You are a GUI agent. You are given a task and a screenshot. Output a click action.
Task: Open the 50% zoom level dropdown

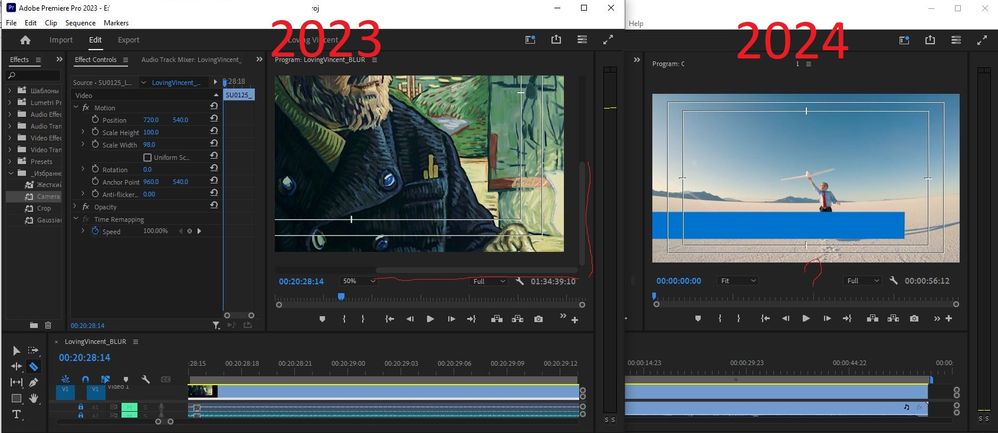(x=358, y=281)
